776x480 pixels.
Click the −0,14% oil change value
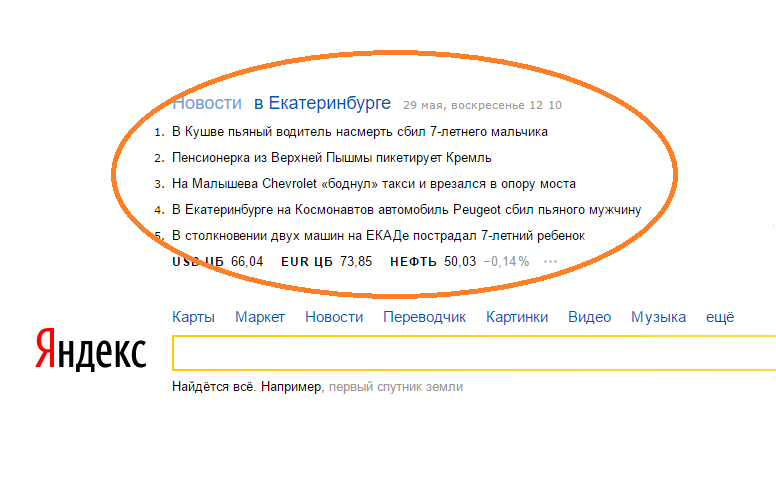506,261
